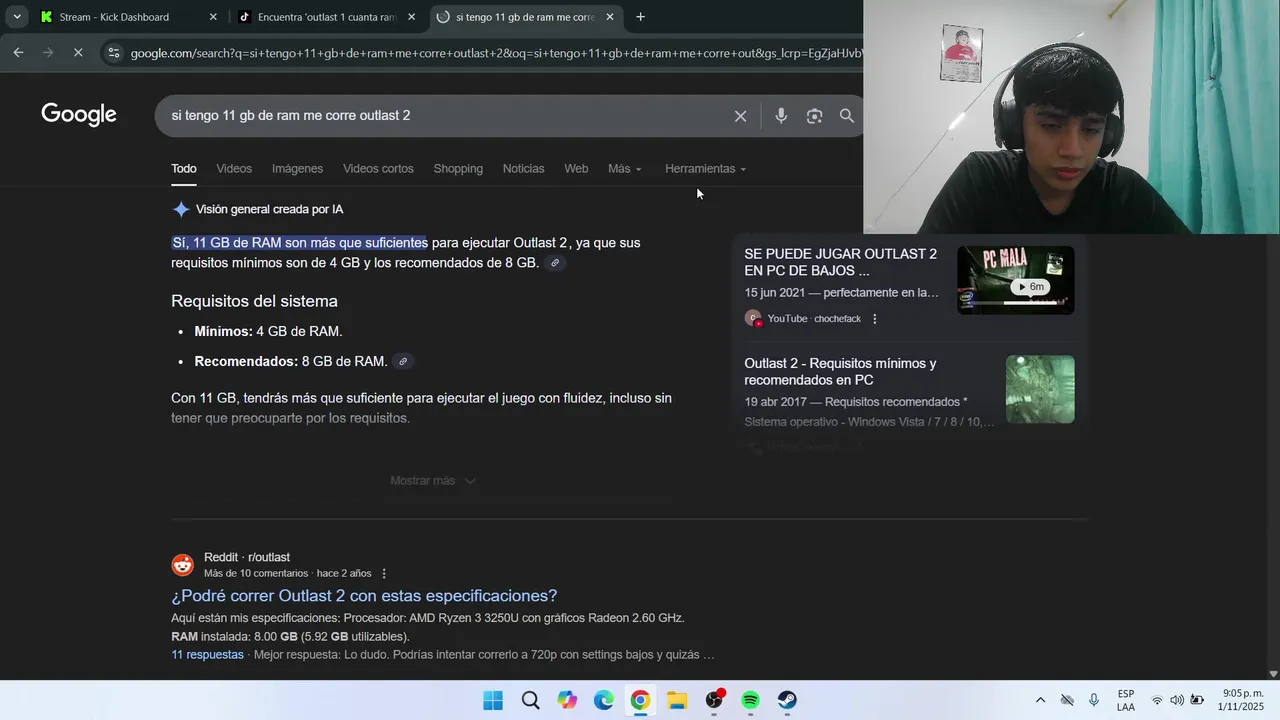
Task: Expand the Más dropdown
Action: click(x=625, y=169)
